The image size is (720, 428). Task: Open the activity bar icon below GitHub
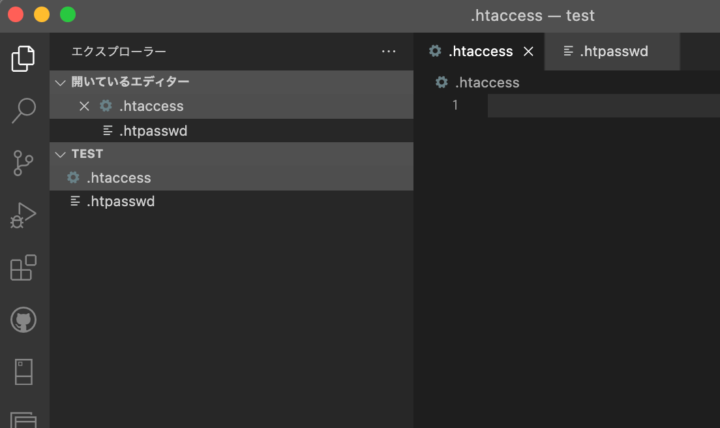click(x=23, y=372)
